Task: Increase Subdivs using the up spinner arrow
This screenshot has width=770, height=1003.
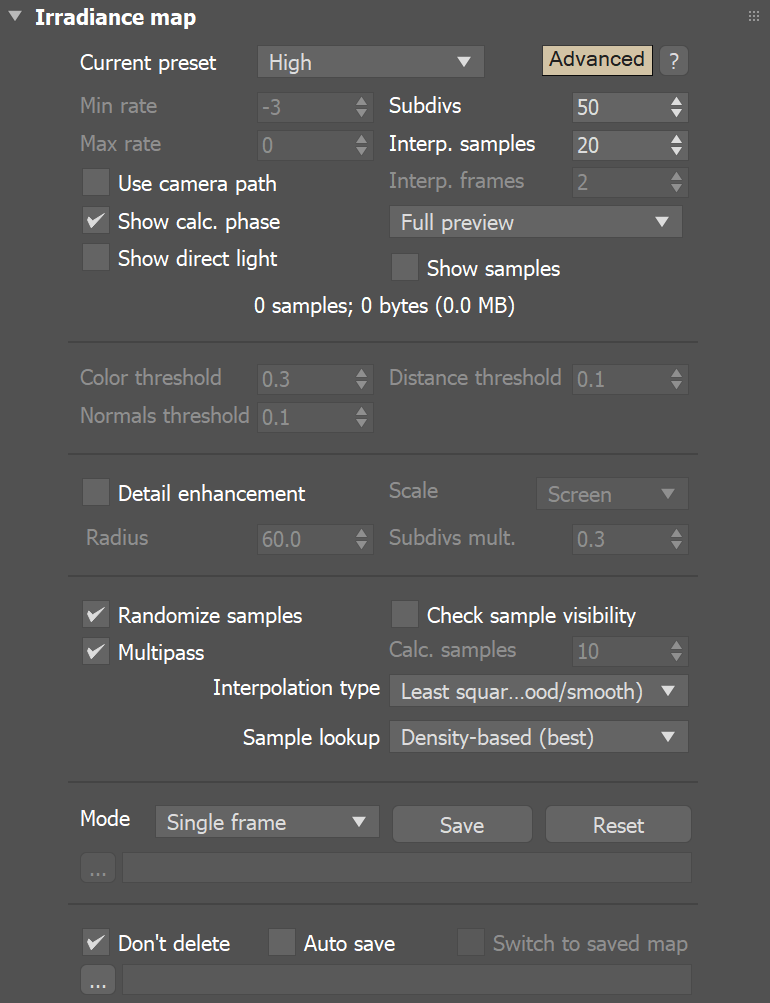Action: point(678,100)
